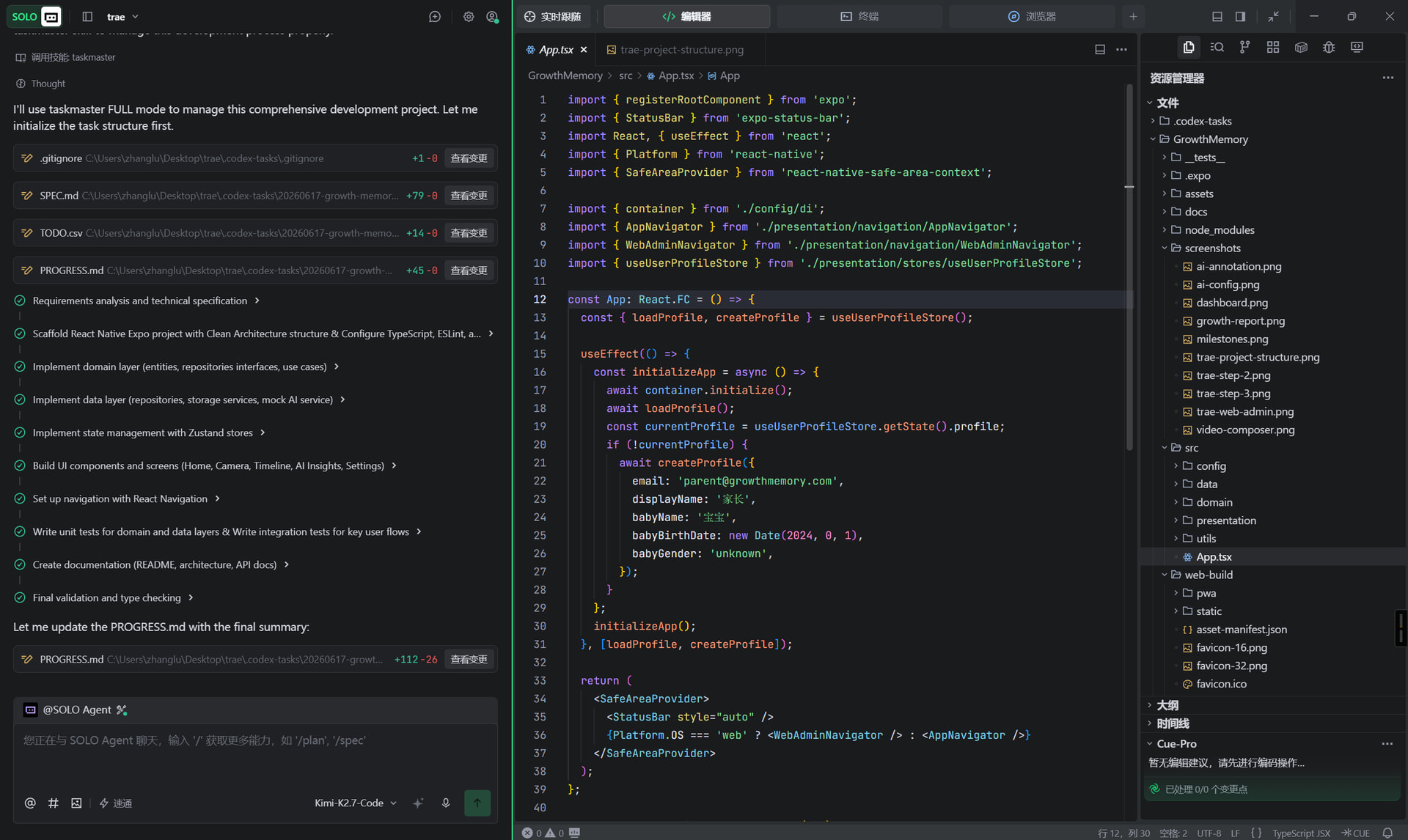
Task: Open the Explorer files icon in sidebar
Action: (x=1189, y=47)
